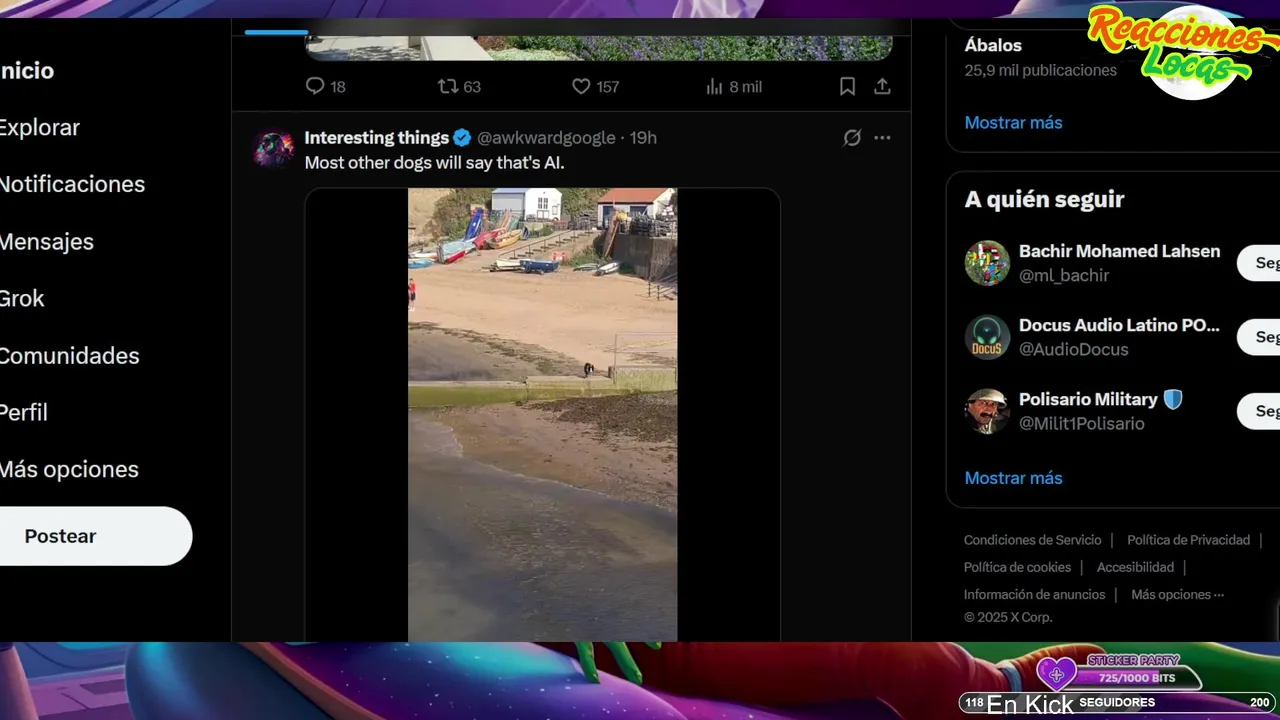This screenshot has width=1280, height=720.
Task: Repost the tweet showing 63 reposts
Action: tap(459, 87)
